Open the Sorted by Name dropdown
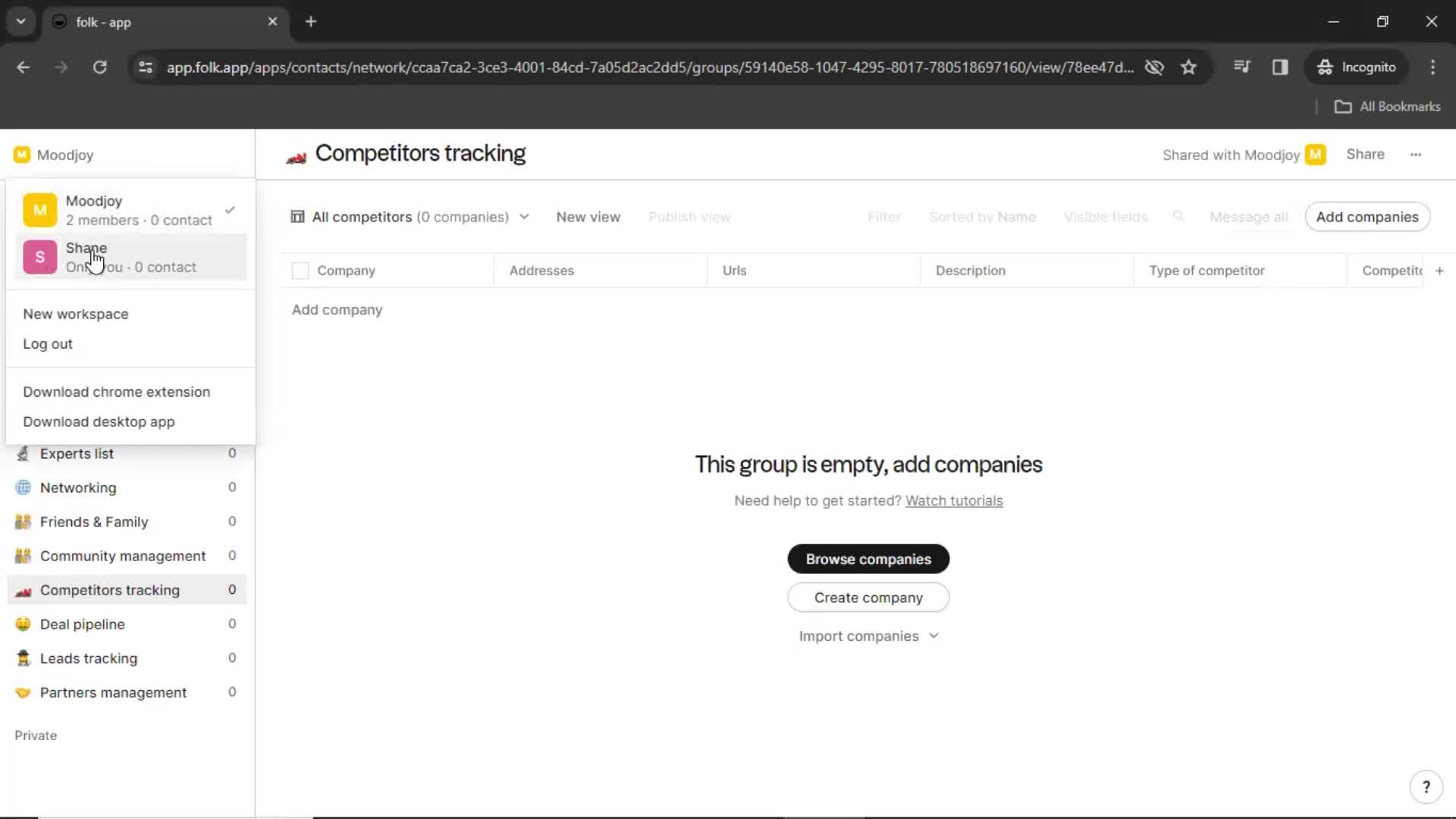This screenshot has height=819, width=1456. tap(981, 217)
